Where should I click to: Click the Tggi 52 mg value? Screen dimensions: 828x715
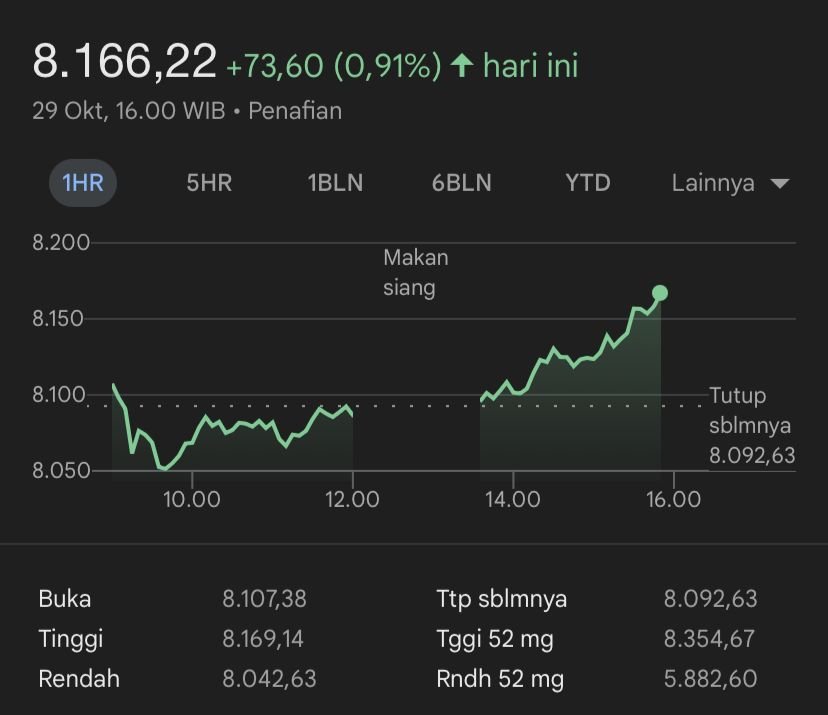[709, 638]
